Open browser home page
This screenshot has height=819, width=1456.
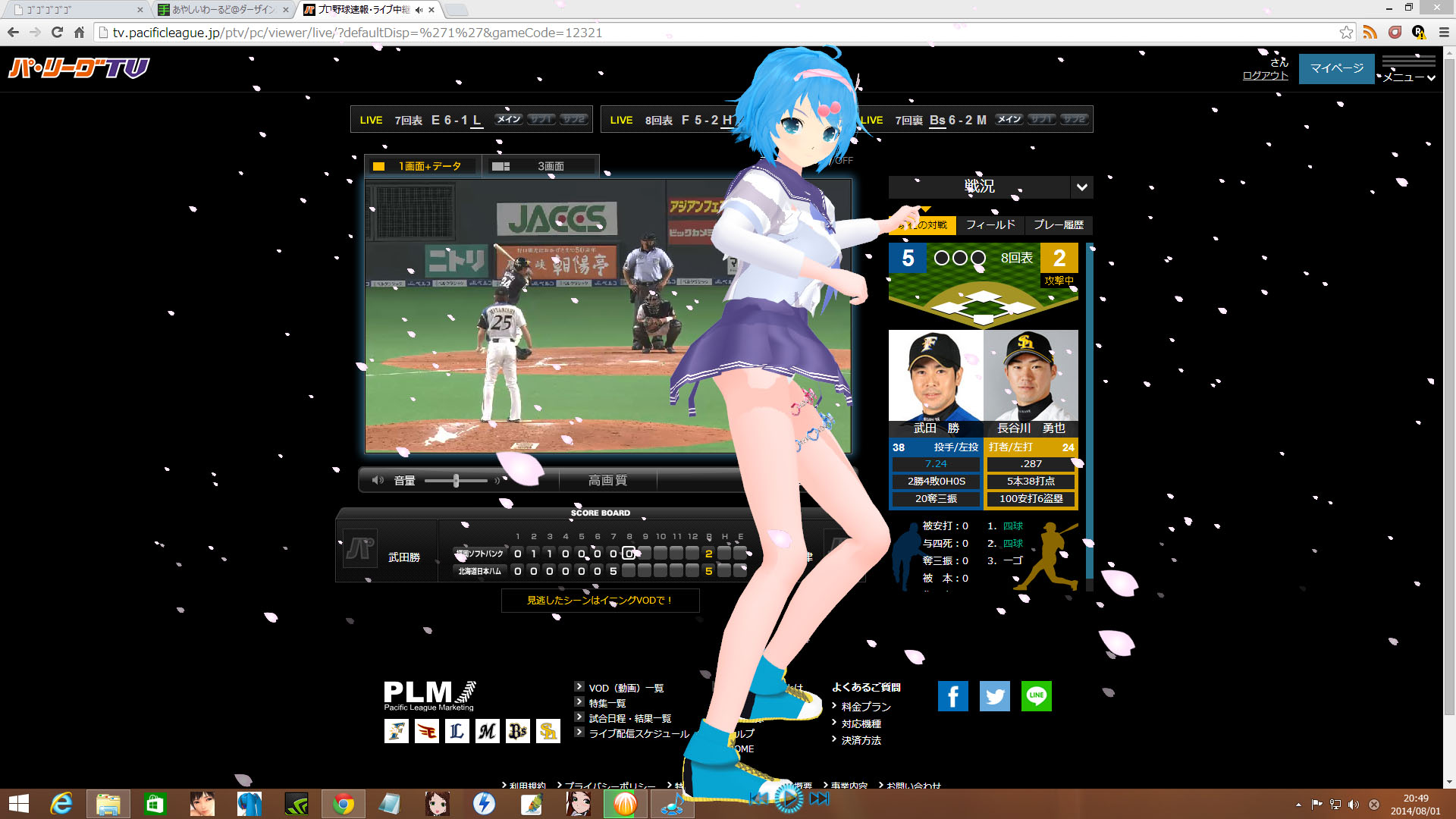(x=79, y=32)
